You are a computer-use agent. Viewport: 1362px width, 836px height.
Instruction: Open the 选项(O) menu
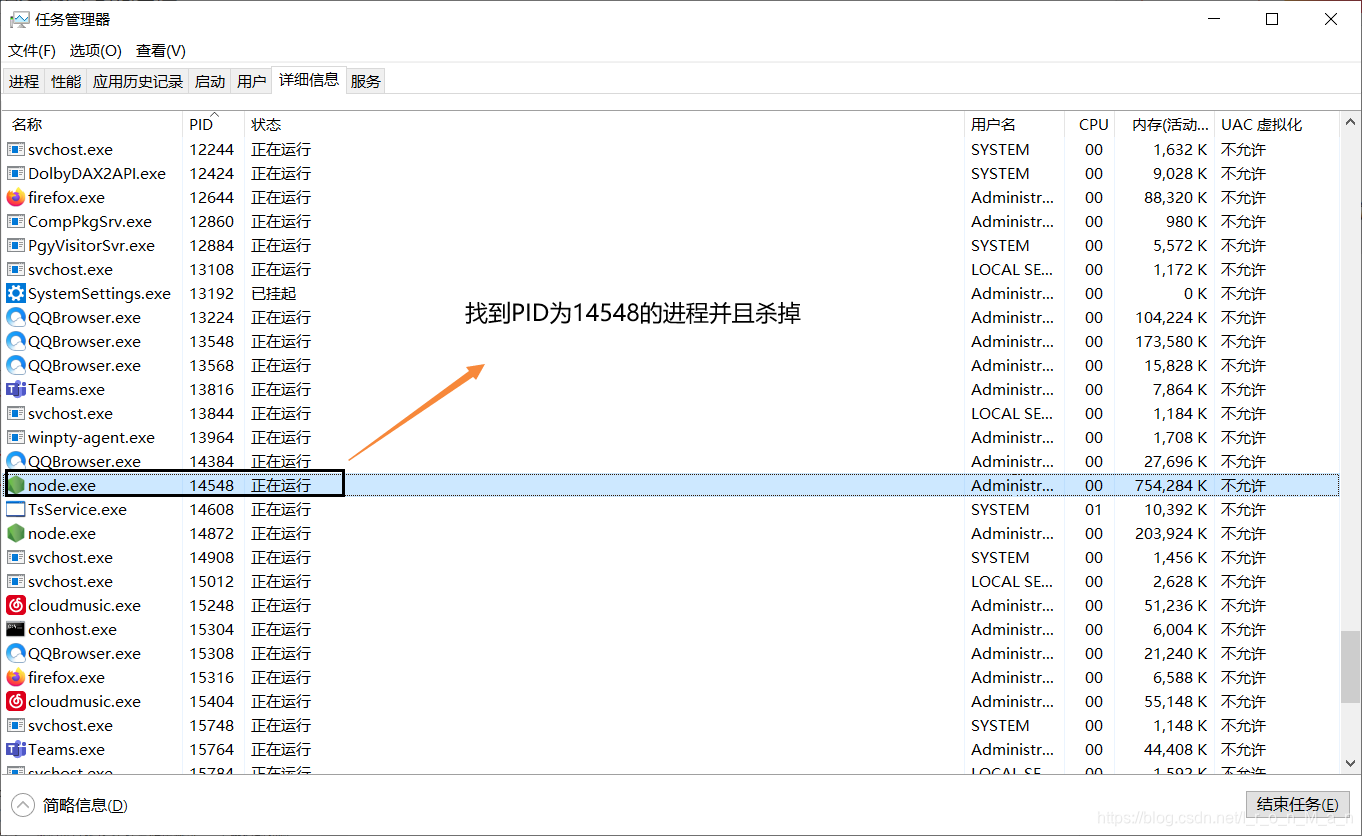tap(95, 51)
